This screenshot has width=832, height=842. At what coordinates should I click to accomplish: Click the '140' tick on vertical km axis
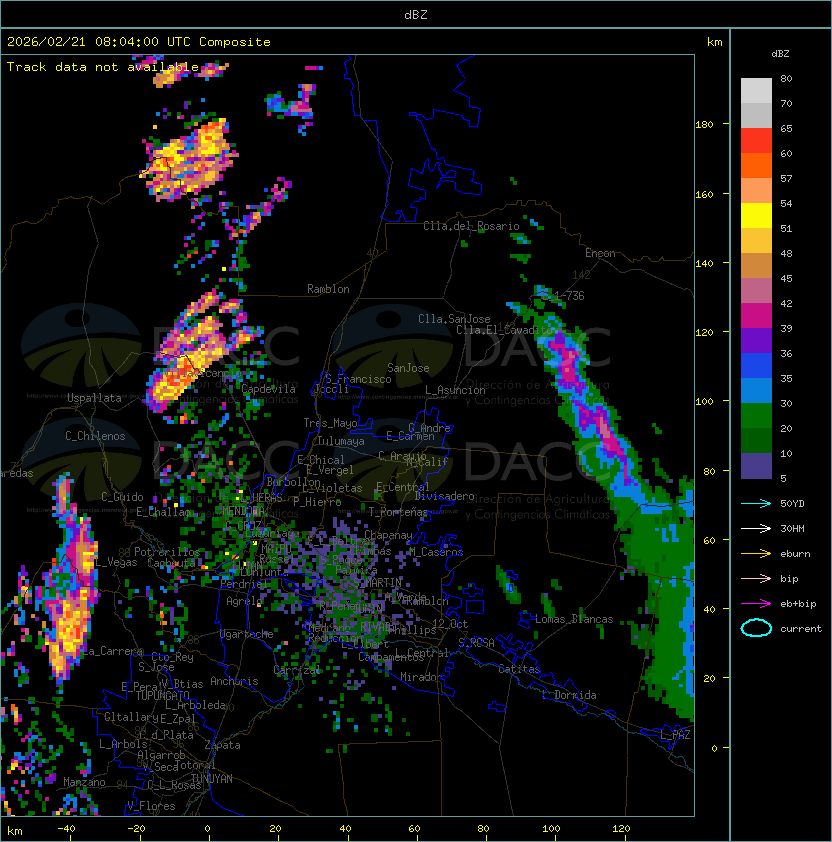click(704, 263)
